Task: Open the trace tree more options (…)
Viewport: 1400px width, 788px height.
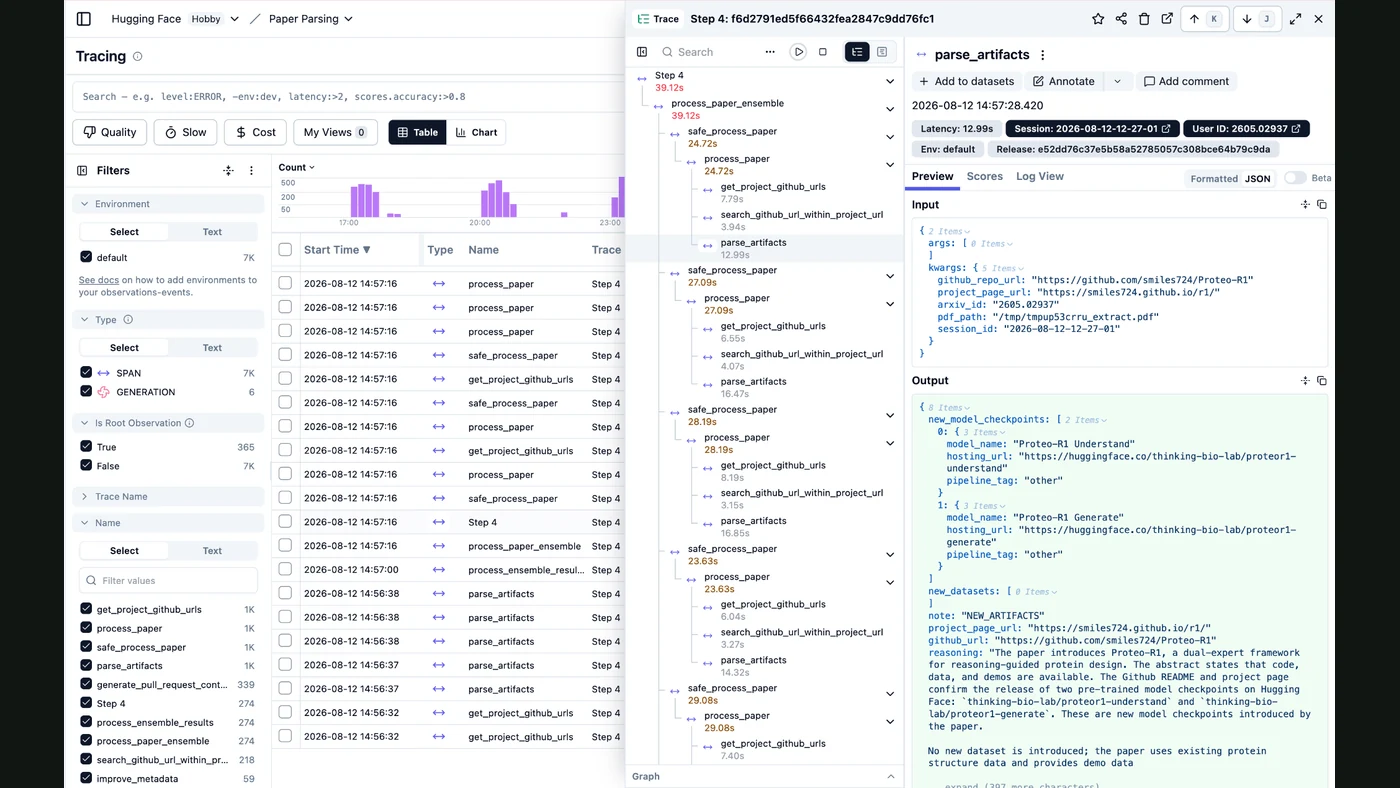Action: tap(770, 52)
